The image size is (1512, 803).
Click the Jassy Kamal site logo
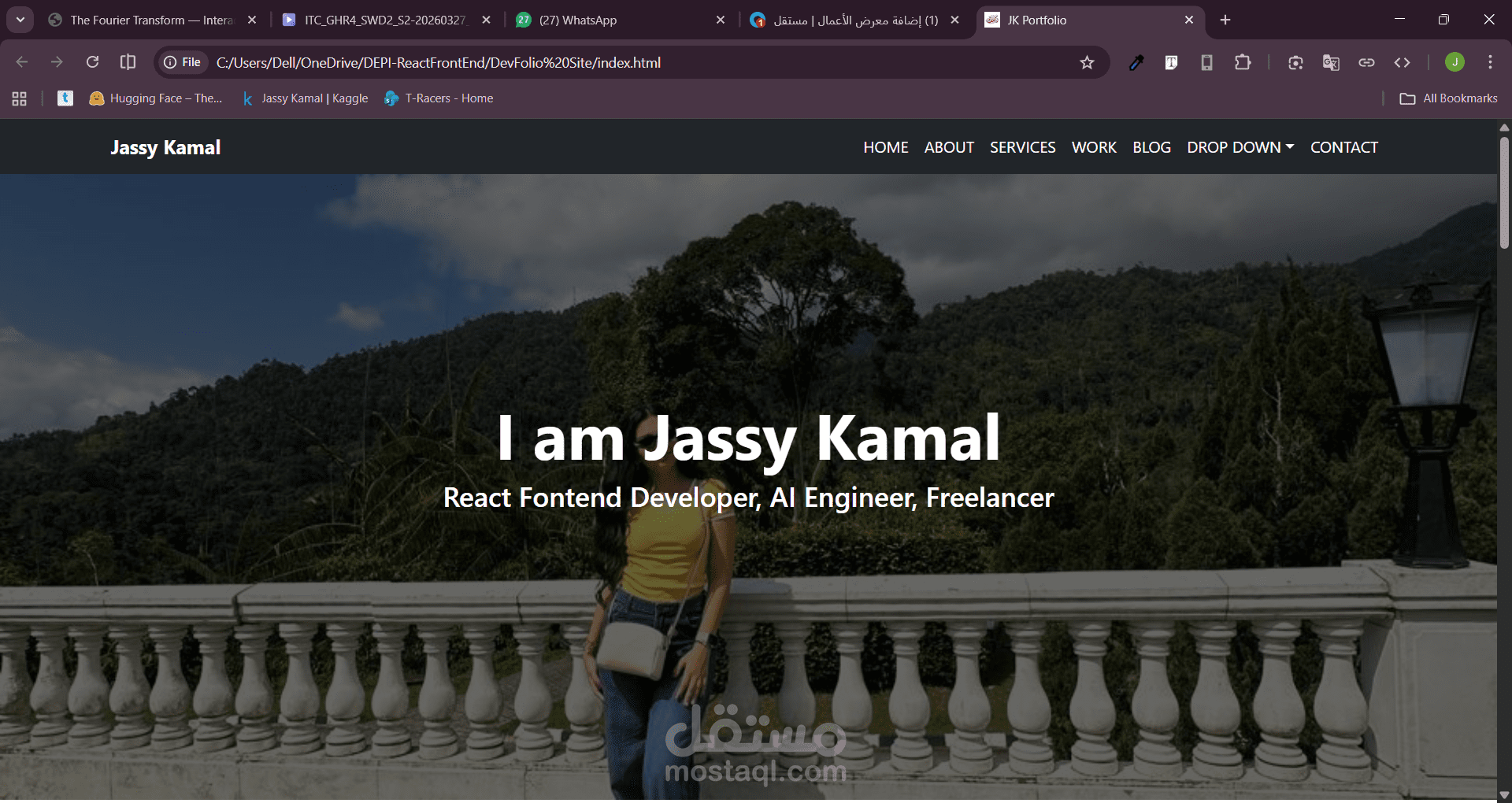tap(165, 147)
